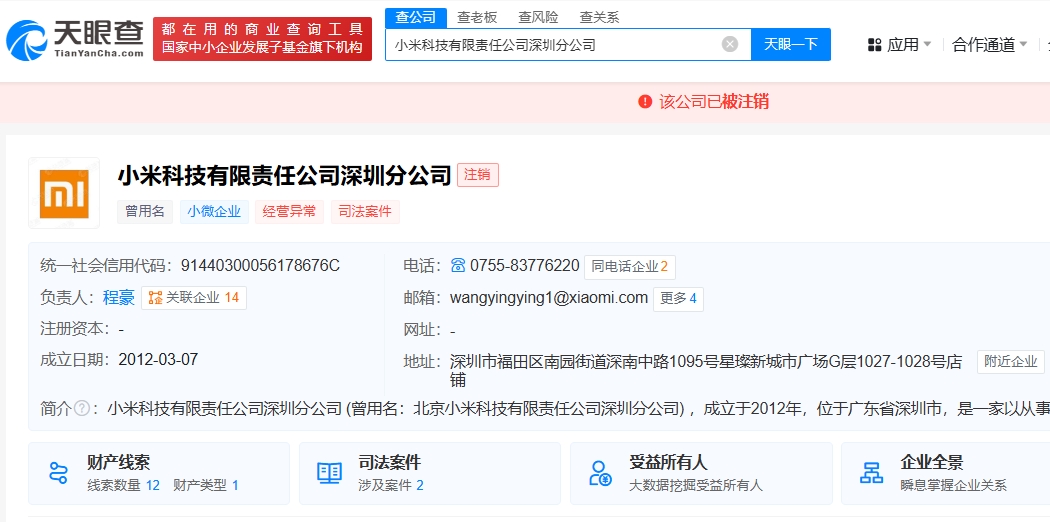Screen dimensions: 1050x522
Task: Click the company title 小米科技有限责任公司深圳分公司
Action: coord(285,175)
